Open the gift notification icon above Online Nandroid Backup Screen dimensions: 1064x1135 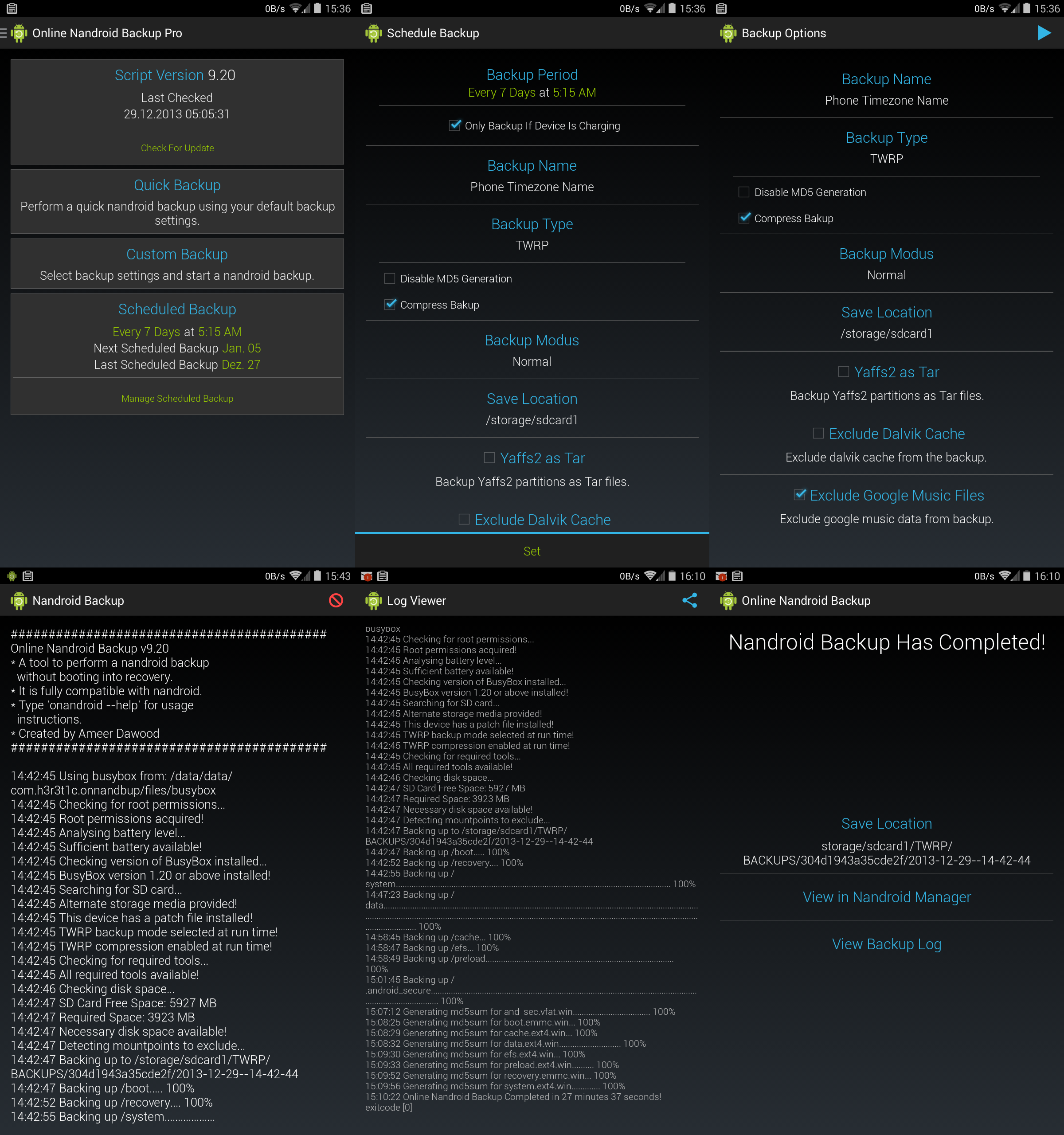(721, 576)
